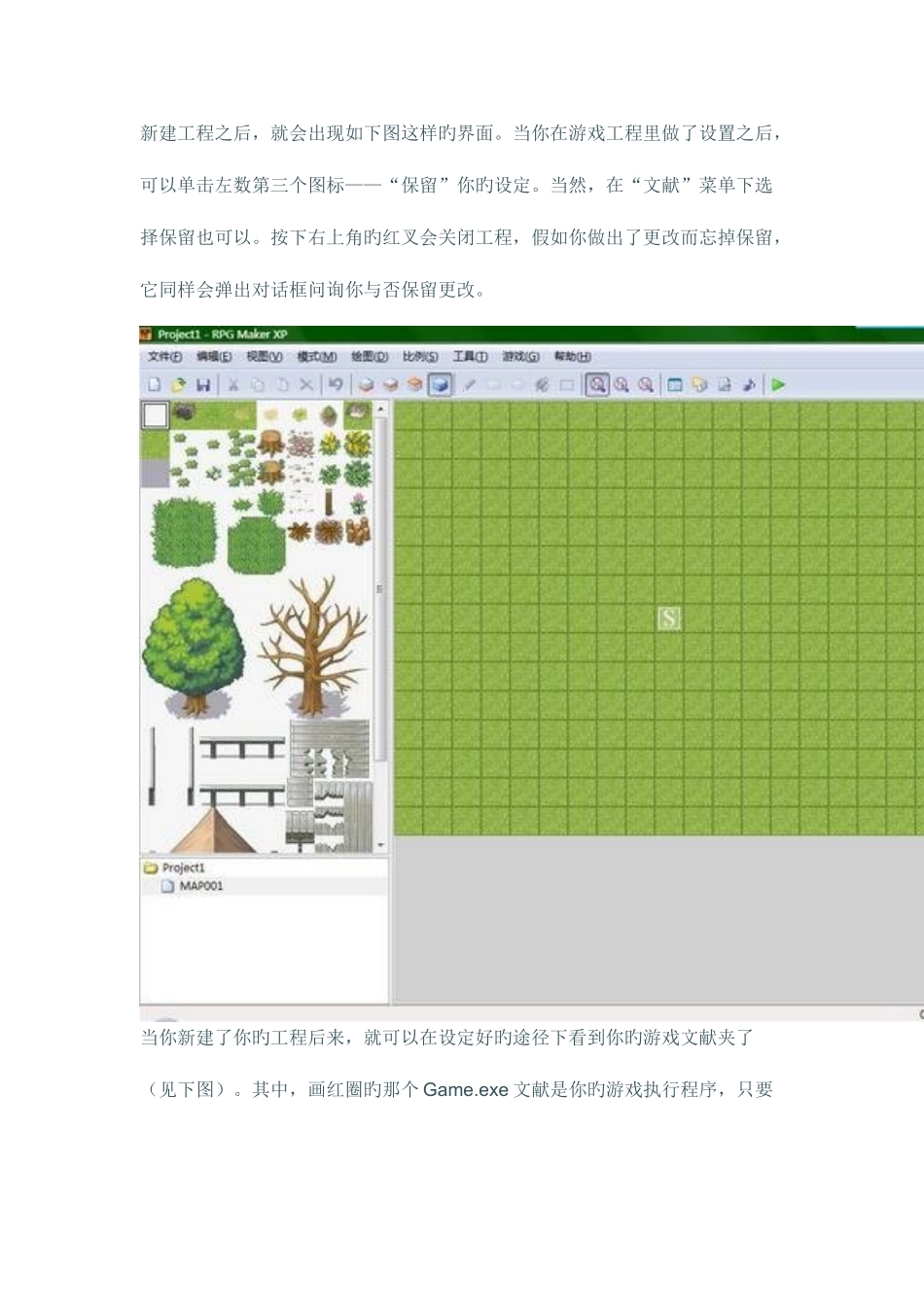Click the tileset vertical scrollbar thumb
Screen dimensions: 924x1307
tap(380, 589)
